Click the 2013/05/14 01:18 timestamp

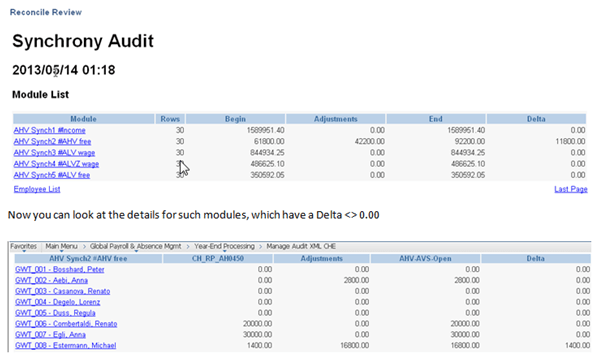[63, 70]
